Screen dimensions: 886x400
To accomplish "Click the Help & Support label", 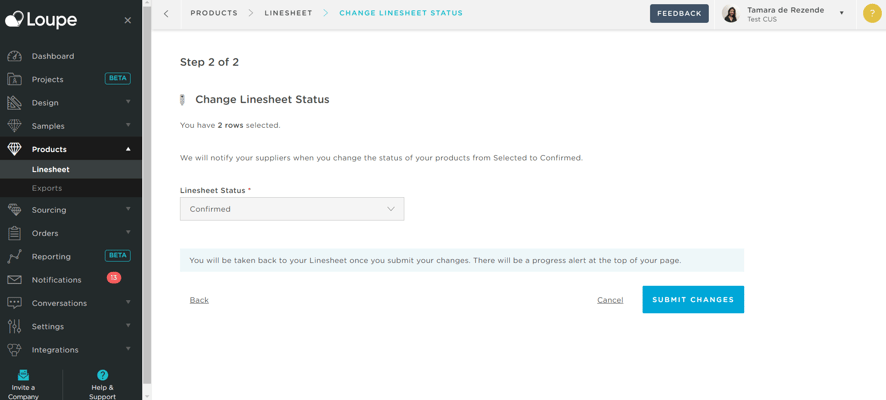I will [x=102, y=392].
